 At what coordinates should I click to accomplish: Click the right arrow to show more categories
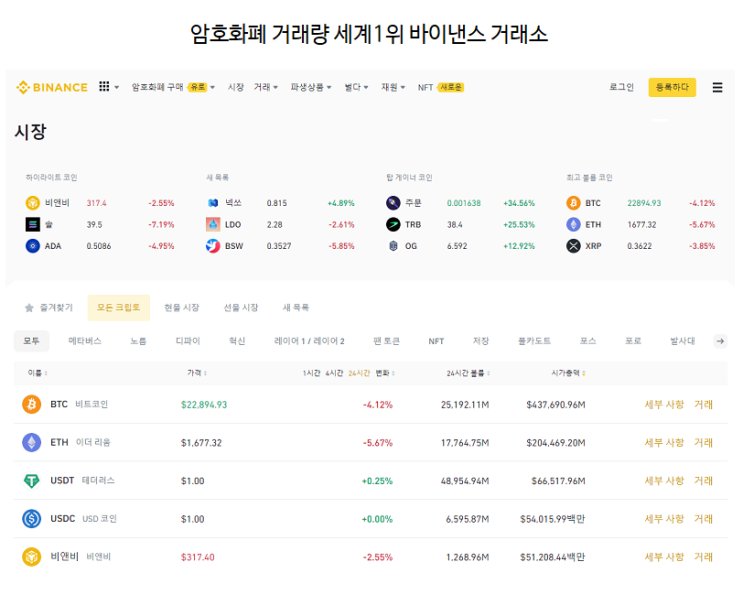[x=720, y=341]
